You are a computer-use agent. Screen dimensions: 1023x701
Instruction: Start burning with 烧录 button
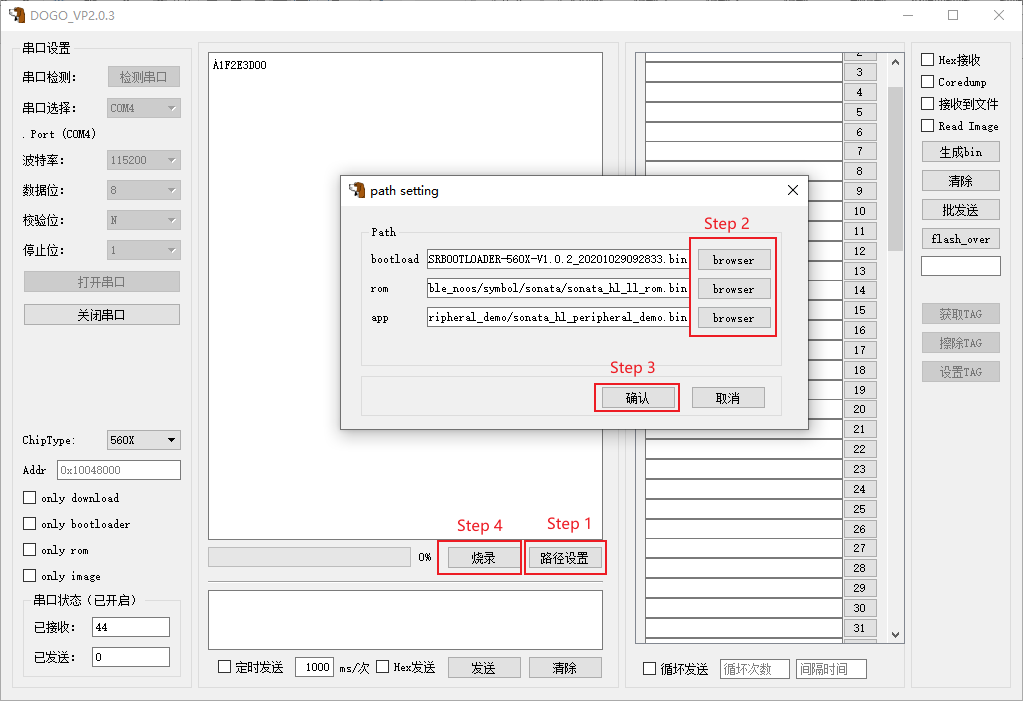click(x=483, y=558)
